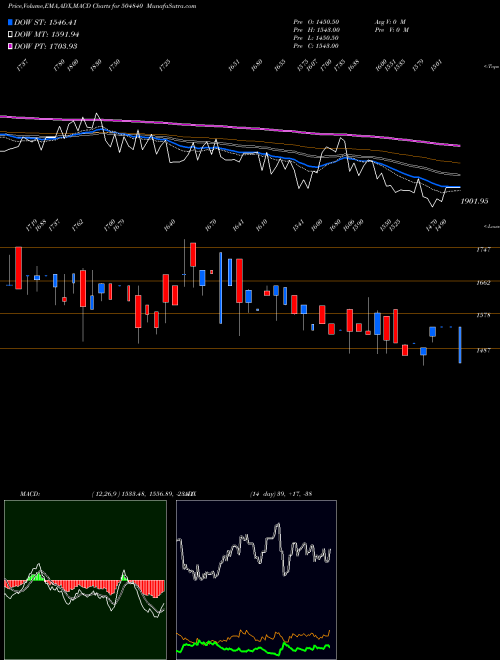500x660 pixels.
Task: Click the ADX '(14 day)' values text
Action: (281, 493)
